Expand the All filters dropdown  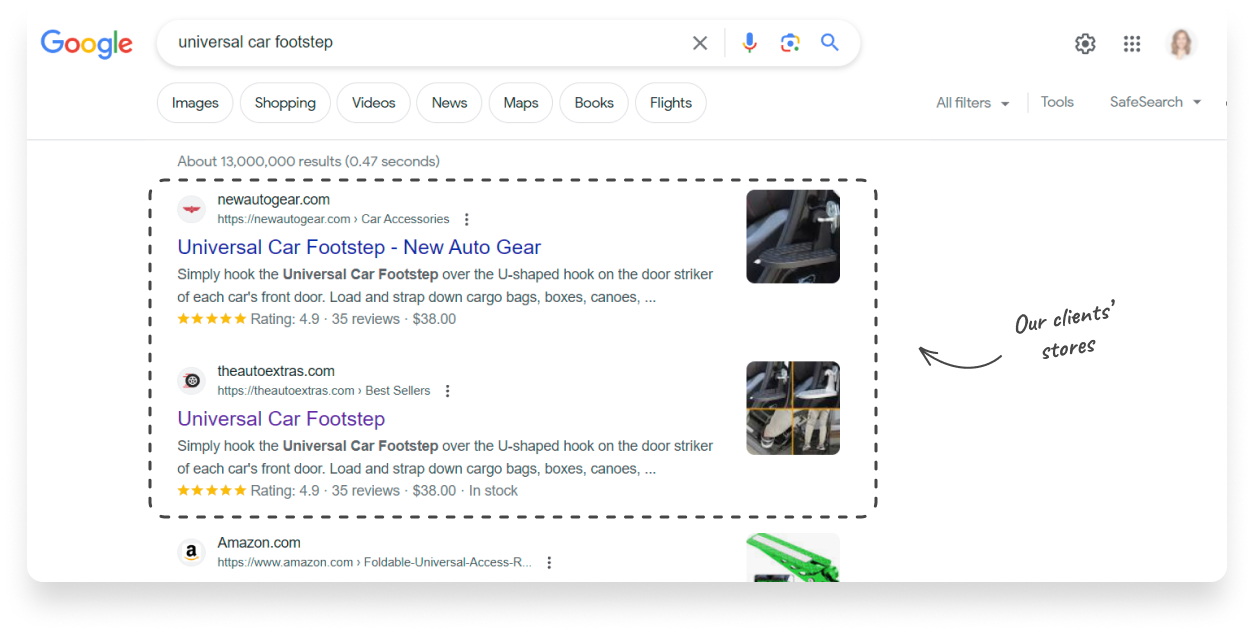point(972,103)
